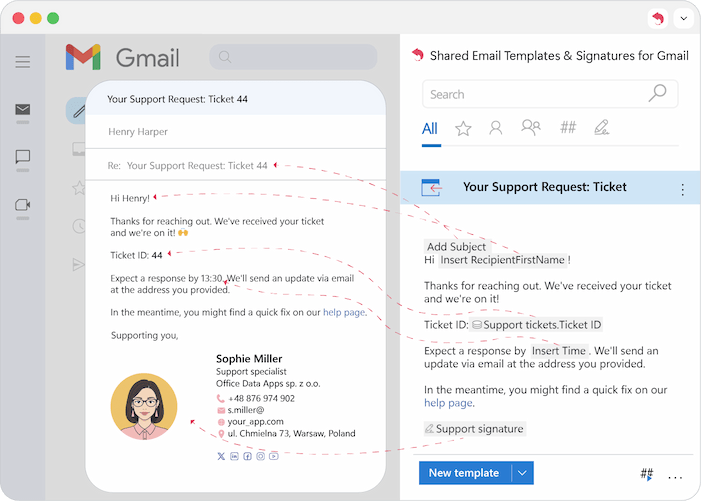
Task: Click the Ticket ID: 44 line in email
Action: [136, 255]
